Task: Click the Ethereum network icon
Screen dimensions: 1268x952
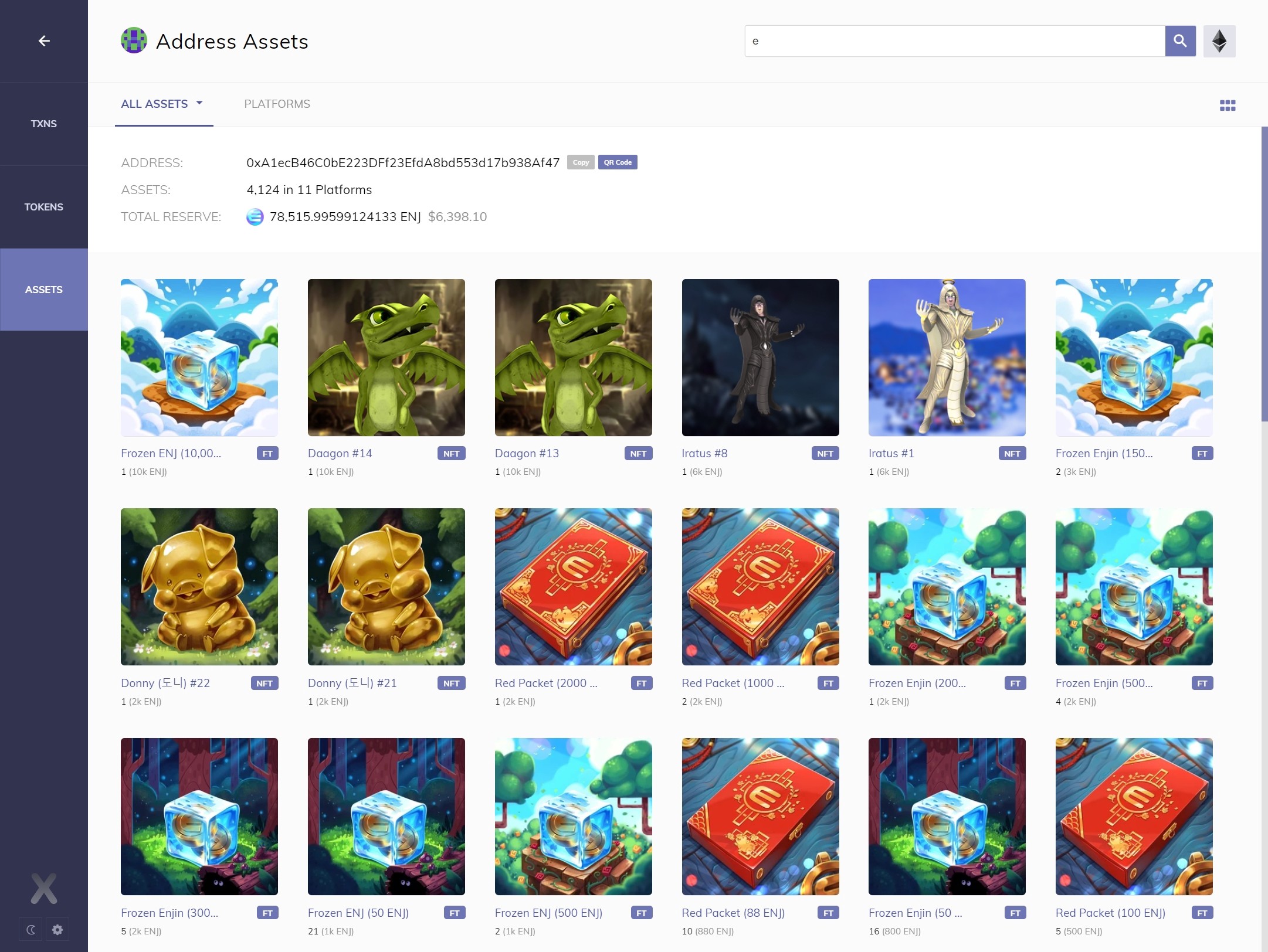Action: (1219, 41)
